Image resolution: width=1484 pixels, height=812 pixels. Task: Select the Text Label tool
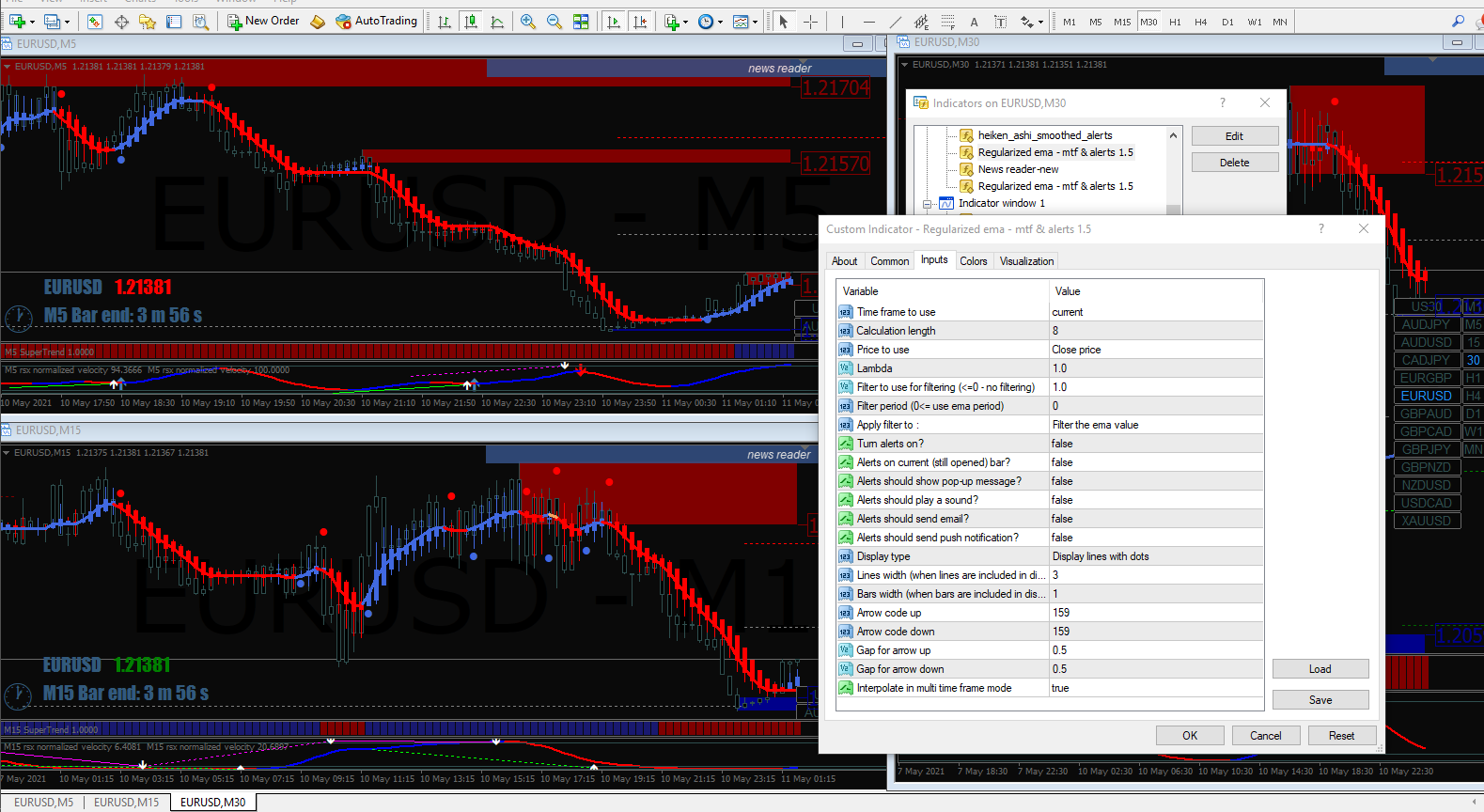(x=1000, y=22)
